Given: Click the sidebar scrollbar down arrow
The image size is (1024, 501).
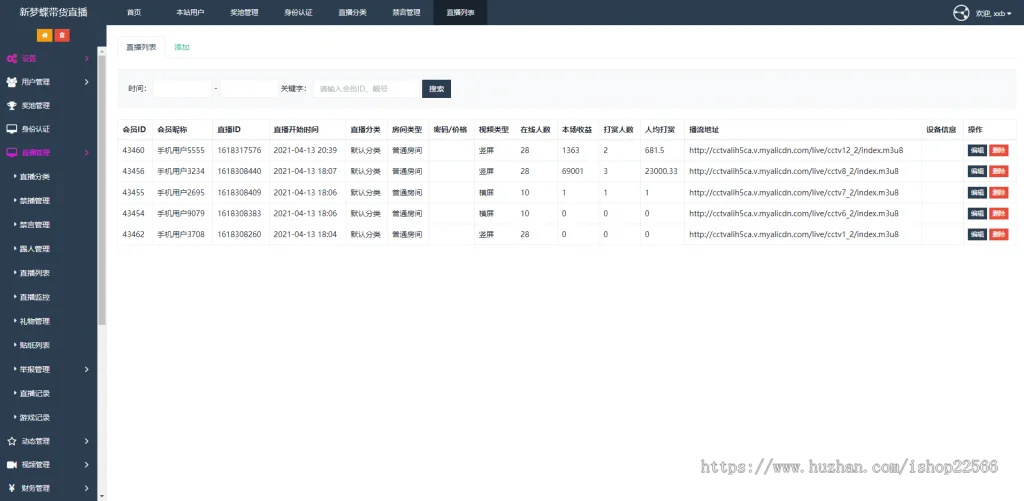Looking at the screenshot, I should click(x=102, y=496).
